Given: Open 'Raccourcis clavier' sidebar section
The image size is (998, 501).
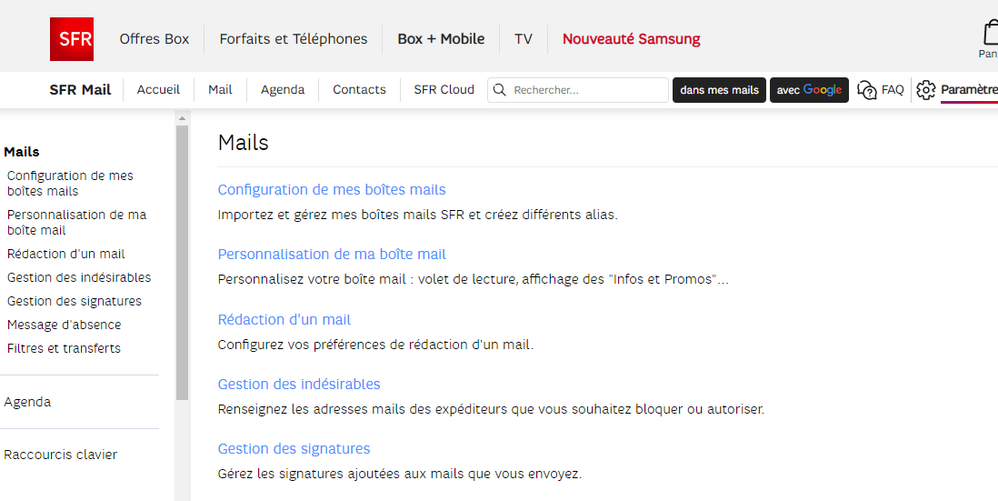Looking at the screenshot, I should point(61,455).
